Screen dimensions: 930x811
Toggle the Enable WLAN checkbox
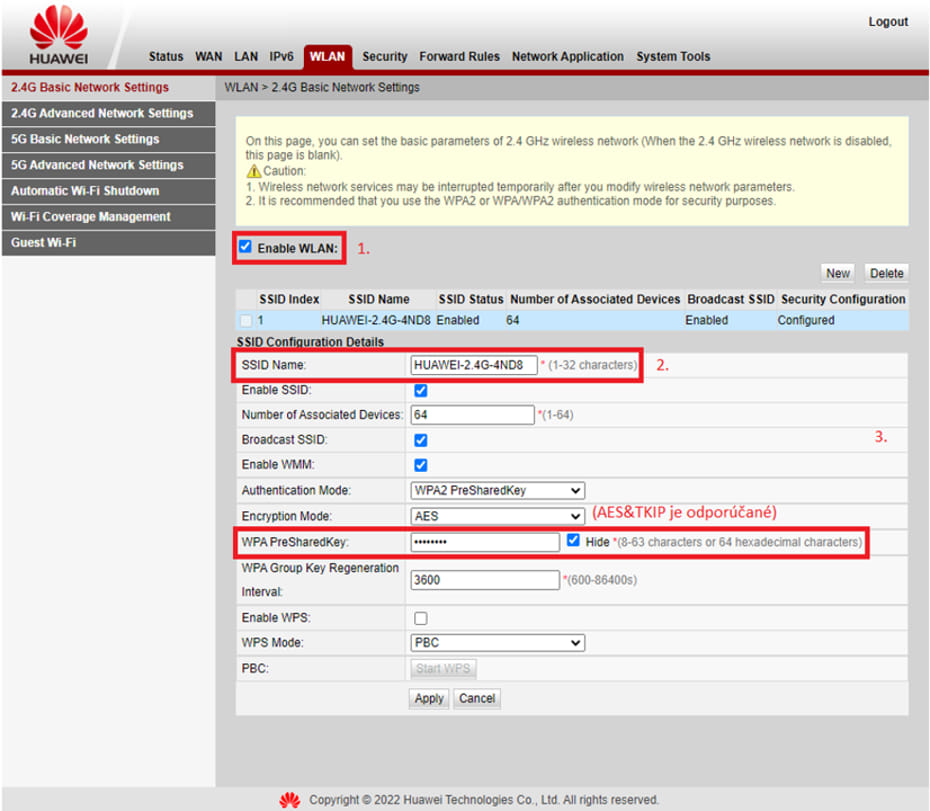pyautogui.click(x=246, y=247)
